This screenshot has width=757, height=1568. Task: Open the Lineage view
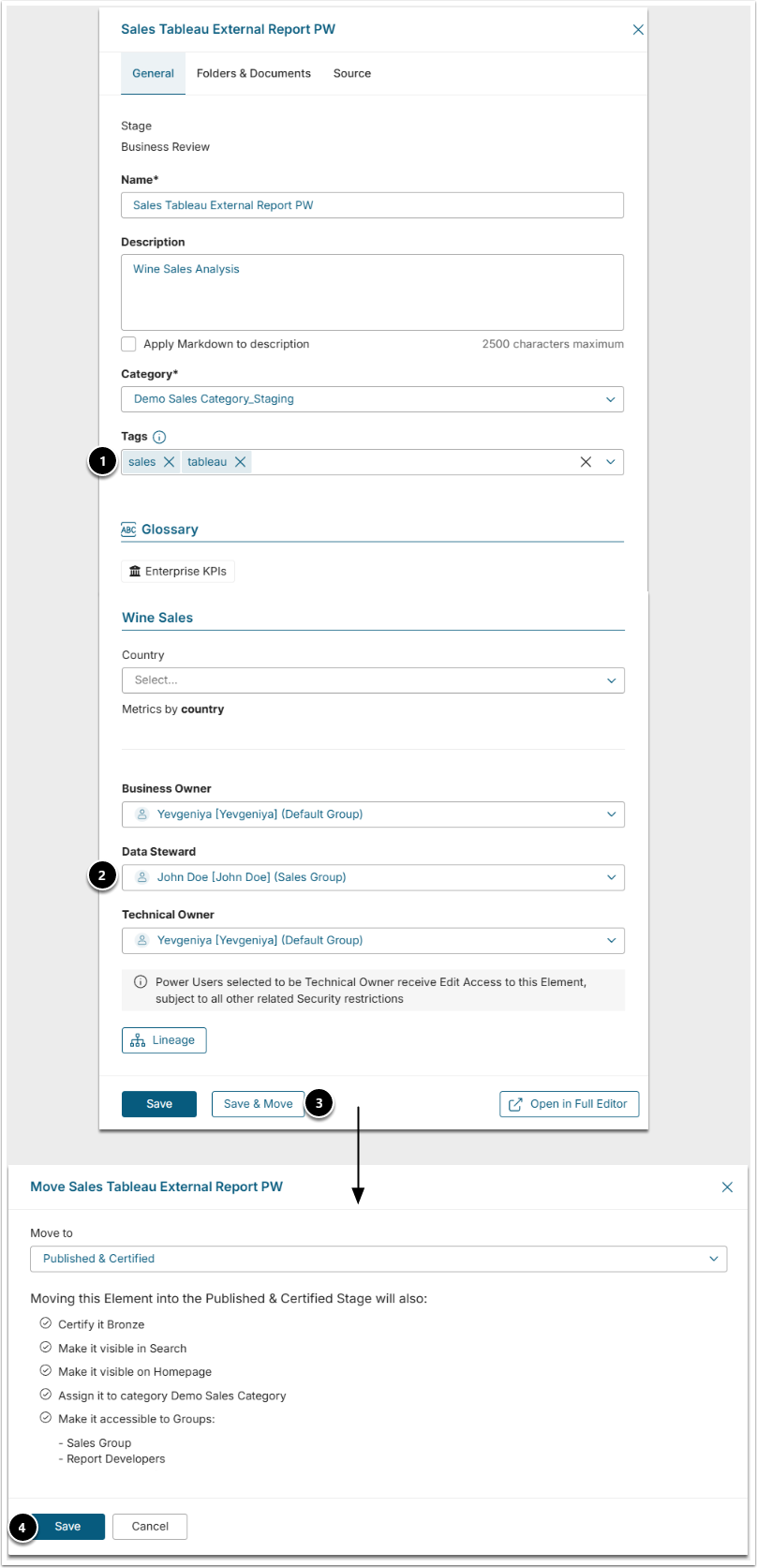click(x=164, y=1040)
